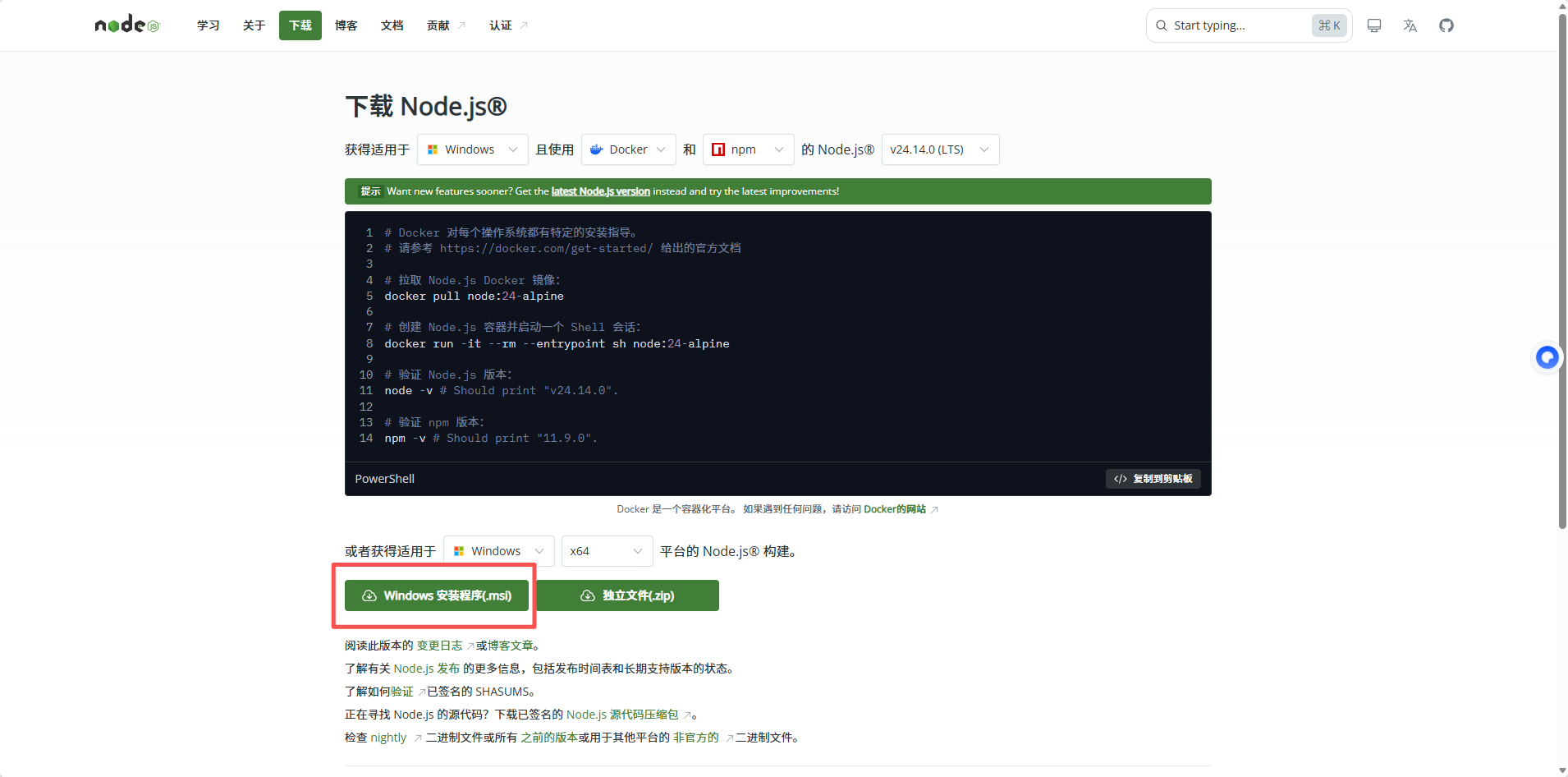Image resolution: width=1568 pixels, height=777 pixels.
Task: Open the Node.js 发布 link
Action: coord(427,669)
